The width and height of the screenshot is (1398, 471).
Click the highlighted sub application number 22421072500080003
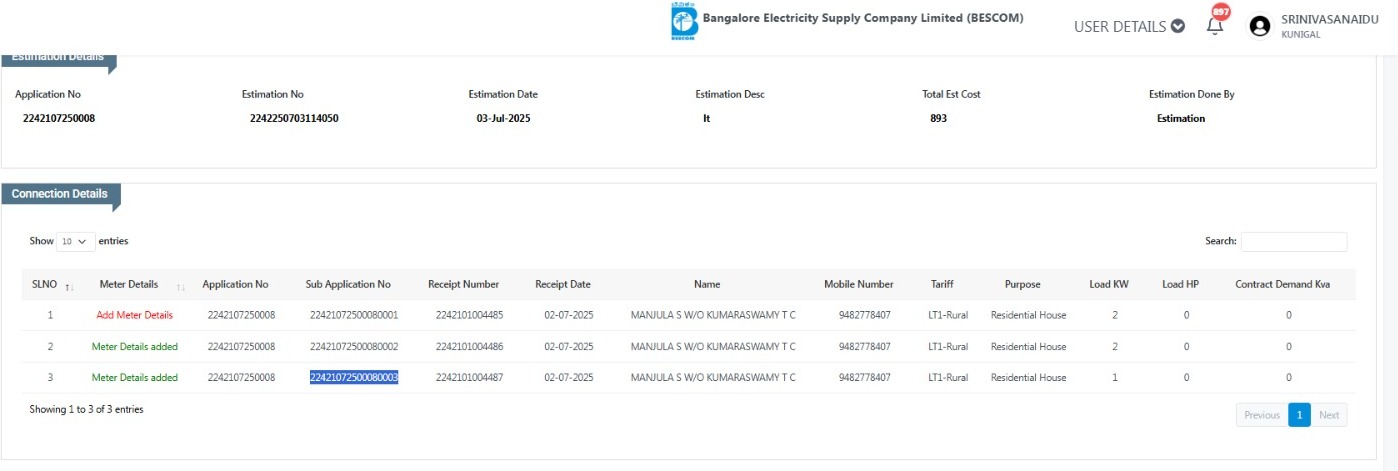pyautogui.click(x=354, y=378)
